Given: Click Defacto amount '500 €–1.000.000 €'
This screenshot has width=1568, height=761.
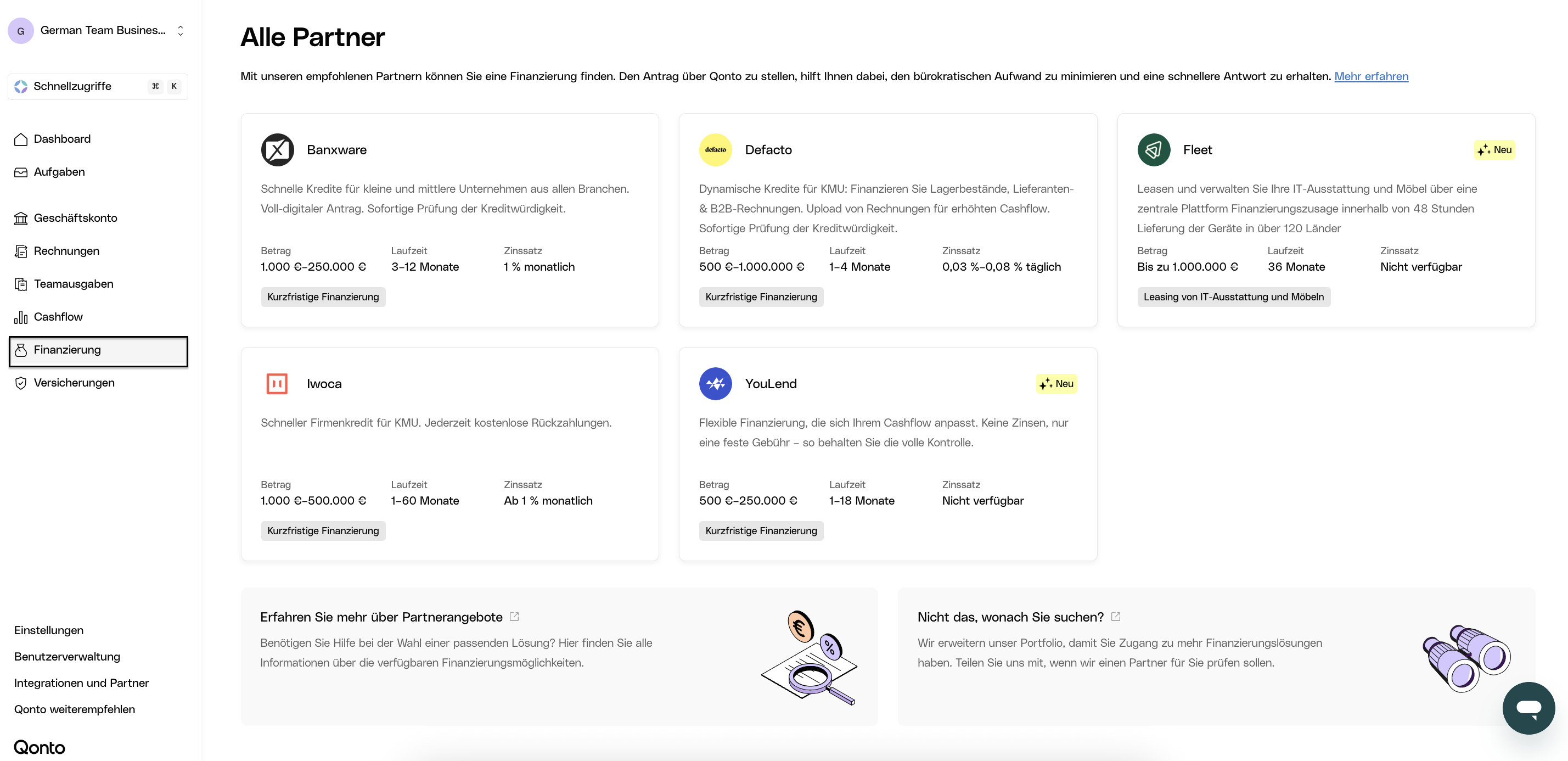Looking at the screenshot, I should (x=751, y=267).
